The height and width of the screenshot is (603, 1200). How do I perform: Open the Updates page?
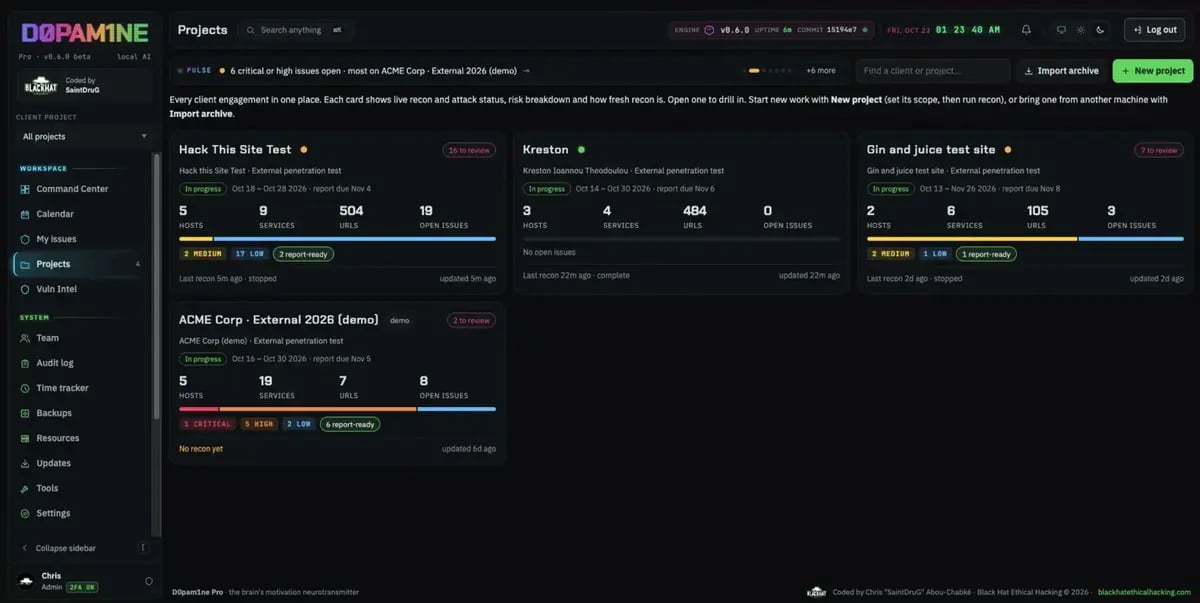tap(82, 463)
